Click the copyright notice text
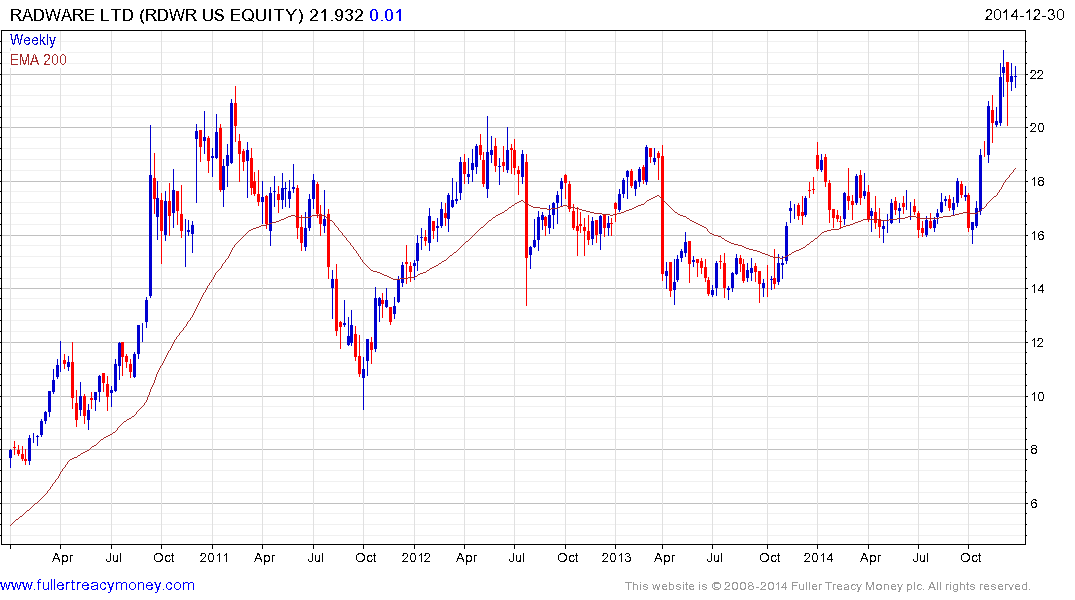1075x600 pixels. pyautogui.click(x=828, y=586)
